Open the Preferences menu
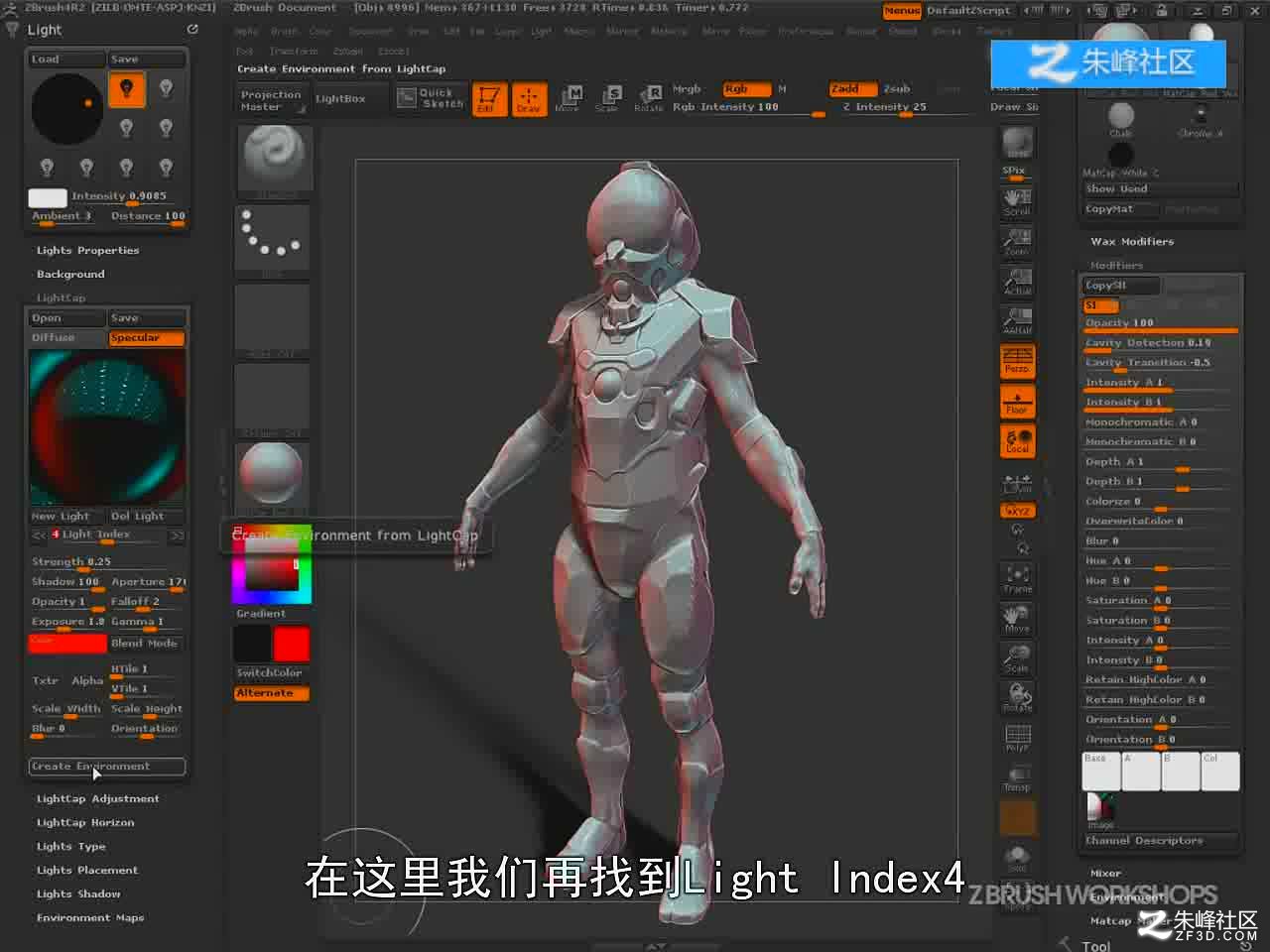 pyautogui.click(x=806, y=32)
